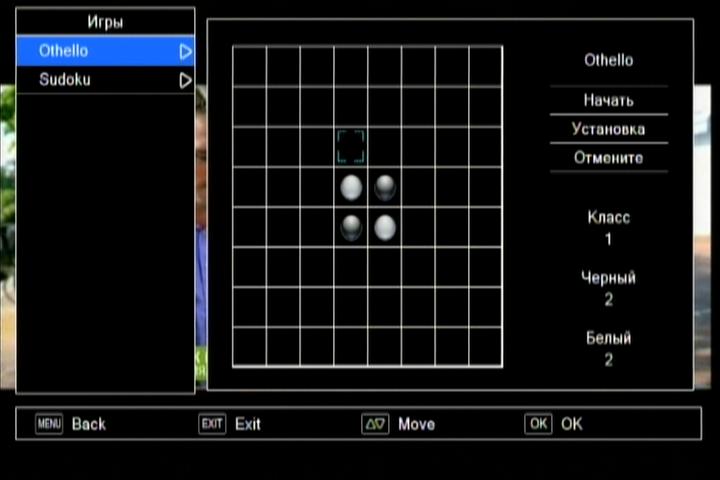The height and width of the screenshot is (480, 720).
Task: Click the Черный score label
Action: pos(608,277)
